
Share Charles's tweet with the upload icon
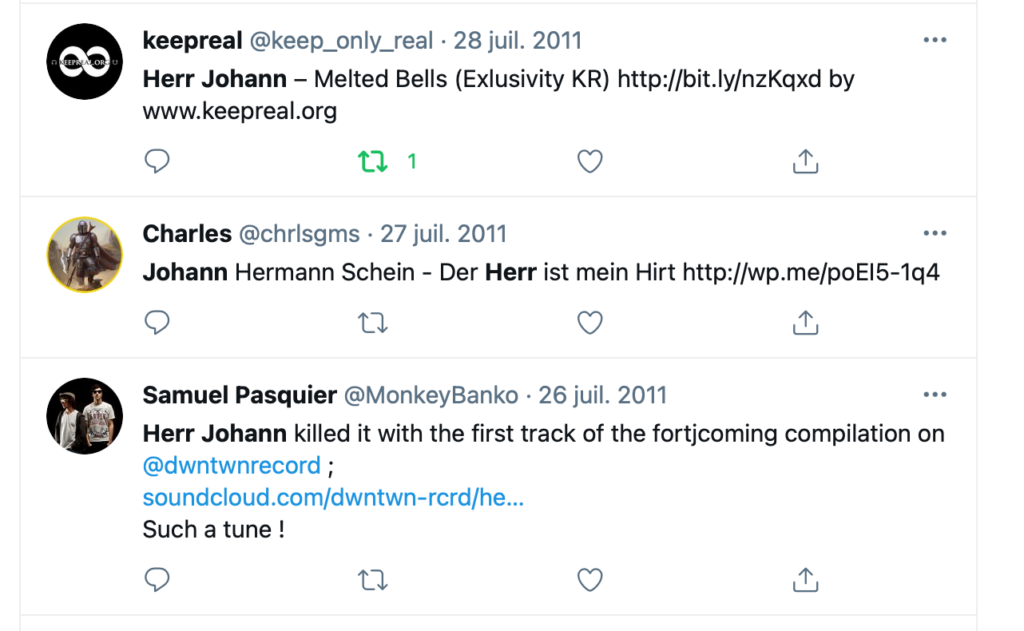(805, 322)
